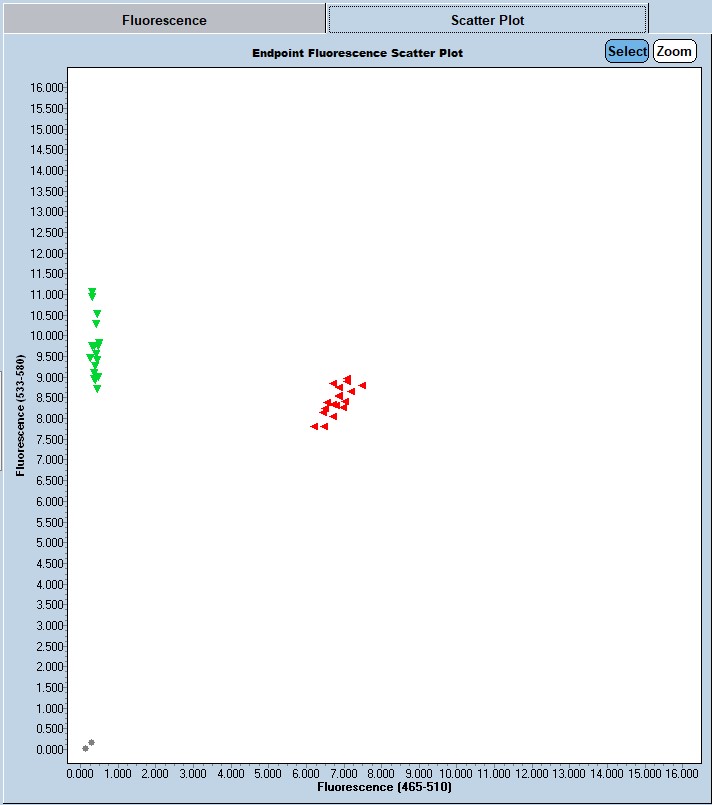Click the 16.000 x-axis tick label
712x805 pixels.
(x=683, y=773)
